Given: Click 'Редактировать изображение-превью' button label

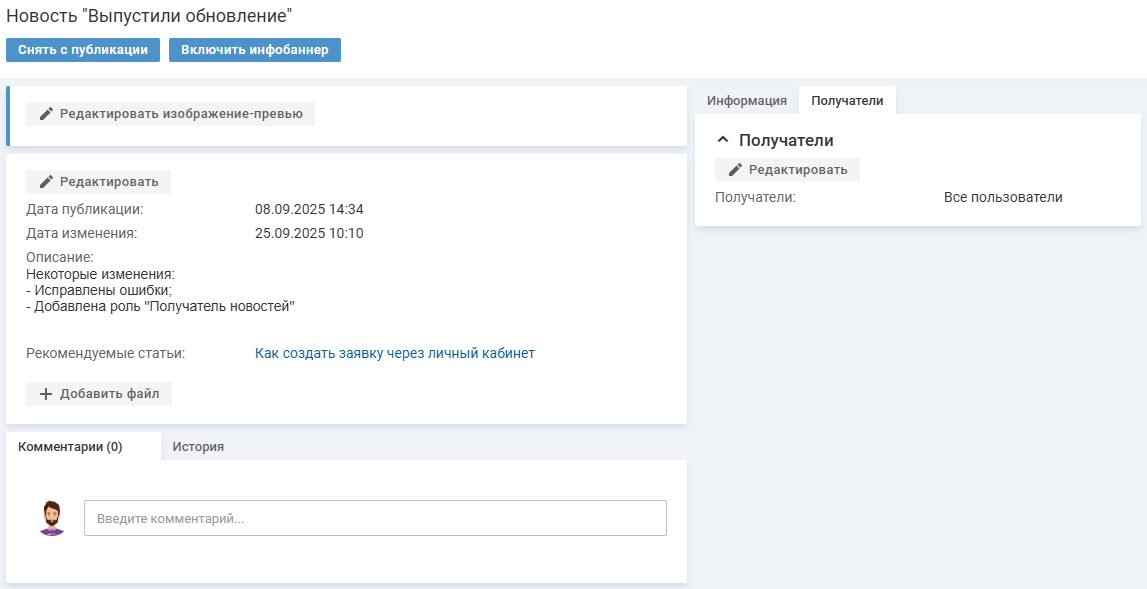Looking at the screenshot, I should pyautogui.click(x=181, y=114).
